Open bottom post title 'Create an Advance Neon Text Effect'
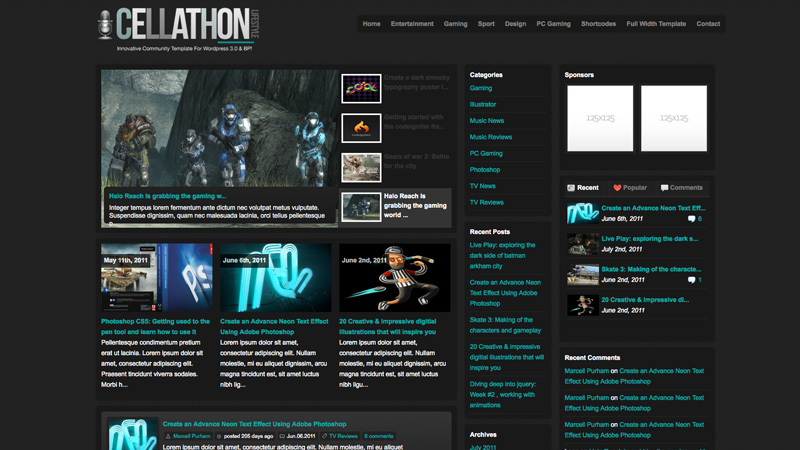Image resolution: width=800 pixels, height=450 pixels. [254, 424]
